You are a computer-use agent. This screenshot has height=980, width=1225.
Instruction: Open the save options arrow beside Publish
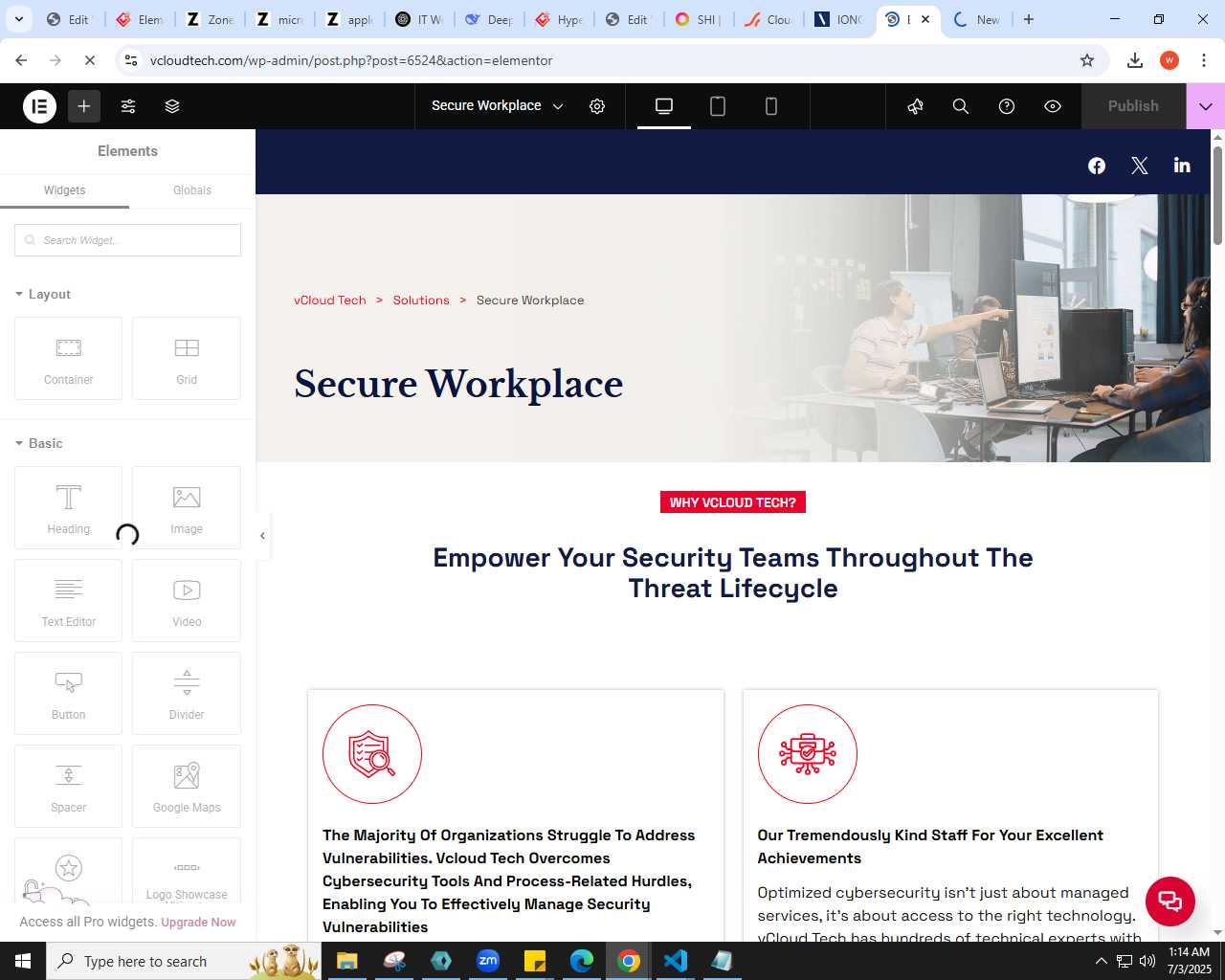click(1206, 106)
